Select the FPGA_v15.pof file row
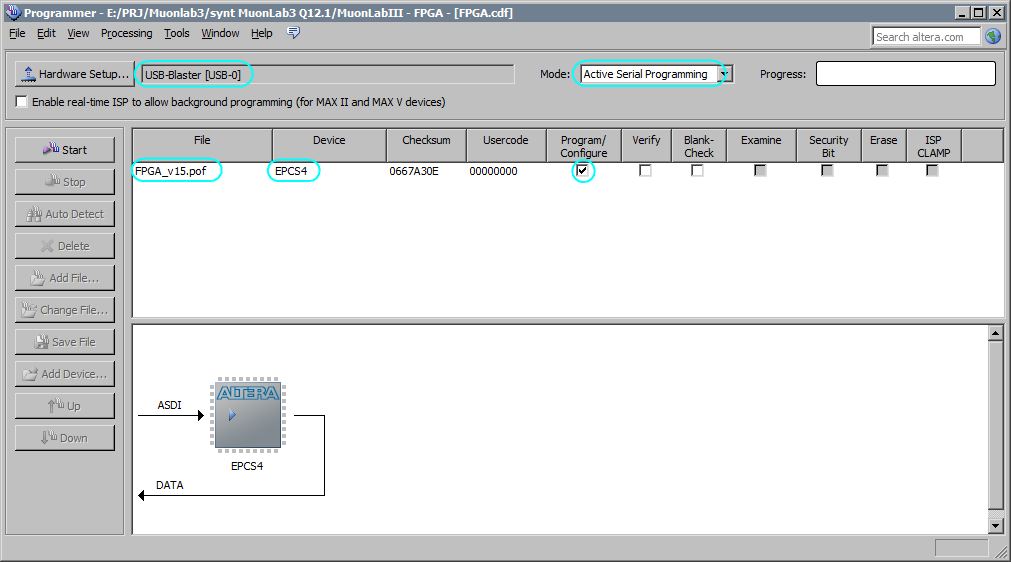The height and width of the screenshot is (562, 1011). [x=171, y=171]
